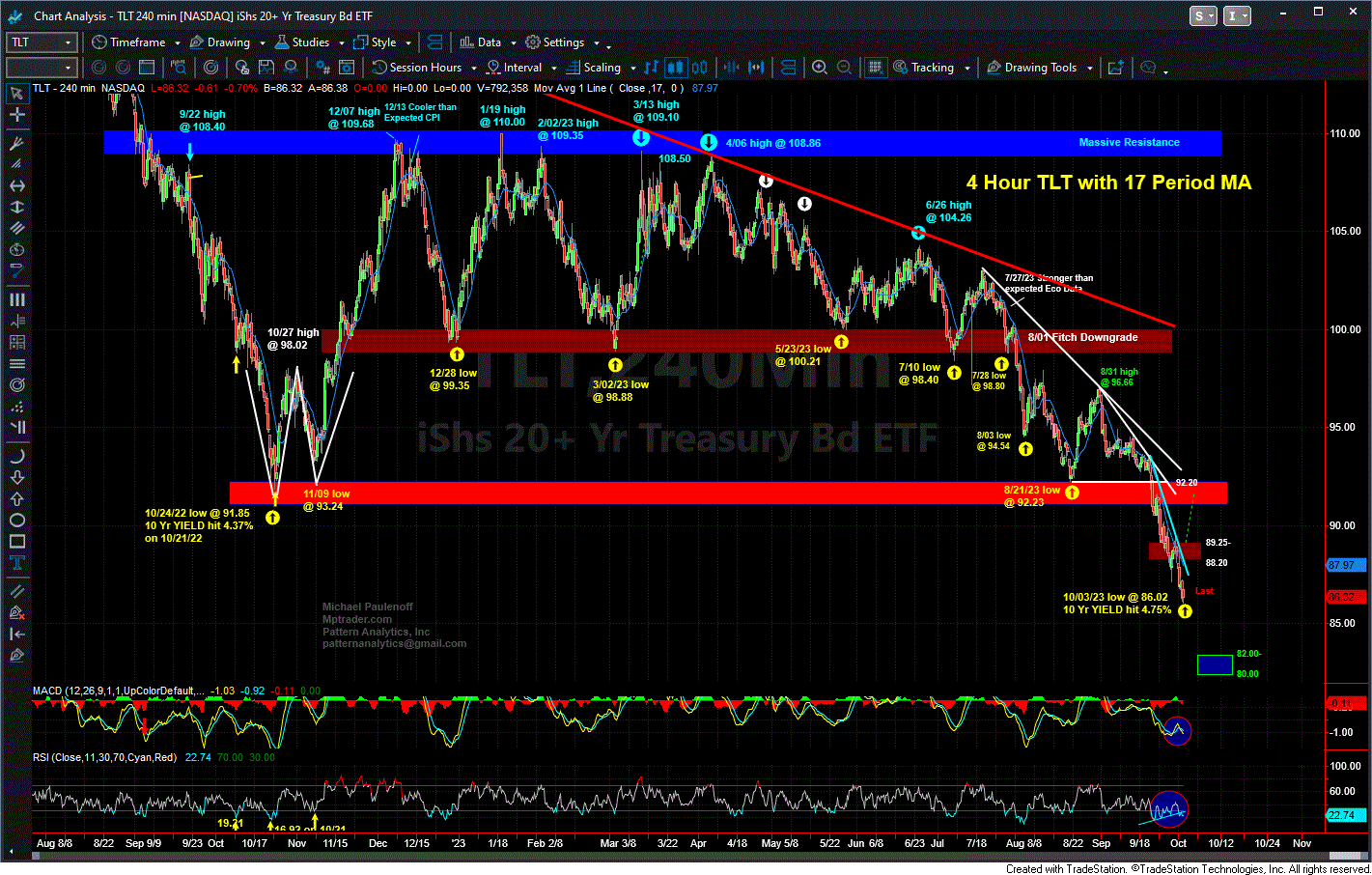Click the zoom in magnifier icon
The width and height of the screenshot is (1372, 875).
pyautogui.click(x=820, y=68)
